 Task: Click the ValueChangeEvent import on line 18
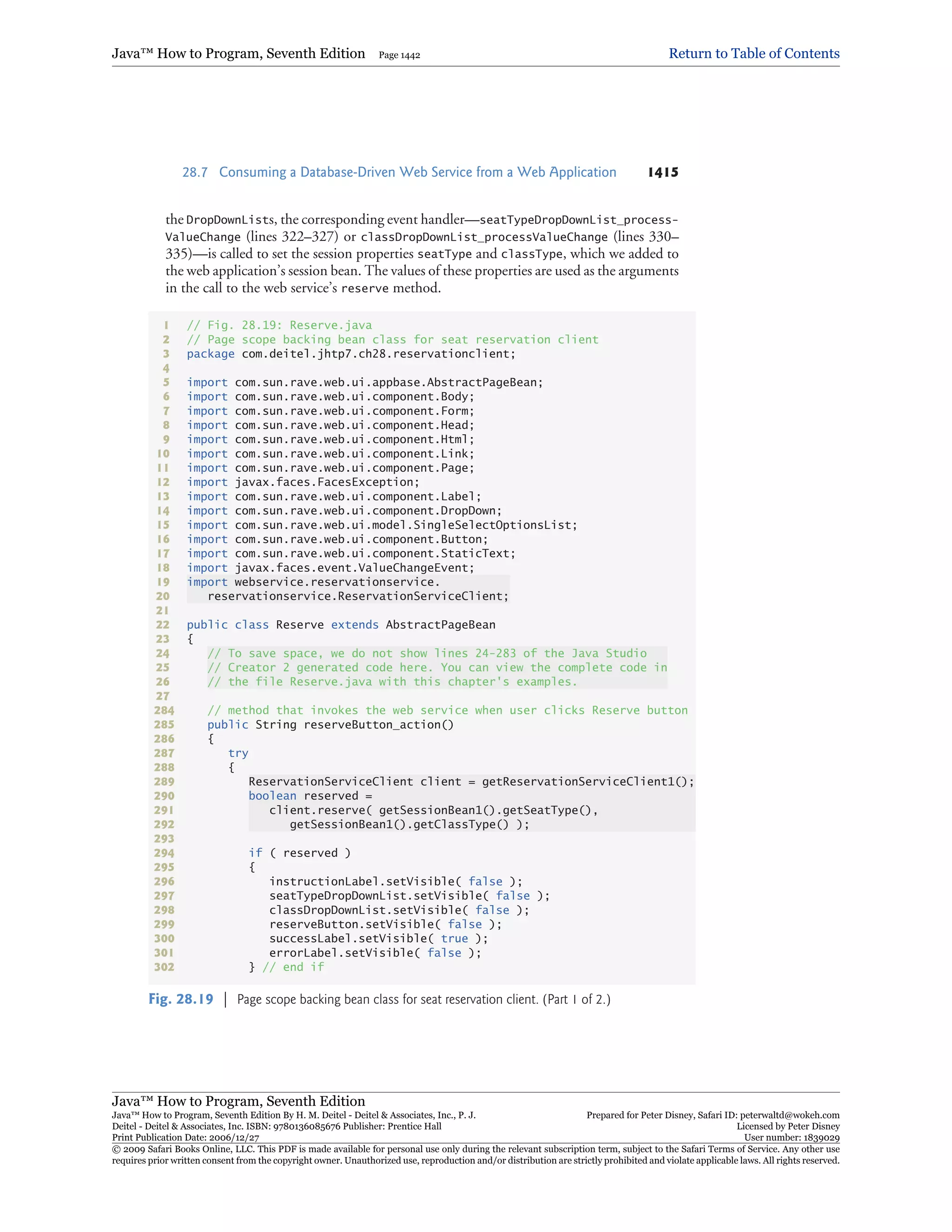pos(331,568)
